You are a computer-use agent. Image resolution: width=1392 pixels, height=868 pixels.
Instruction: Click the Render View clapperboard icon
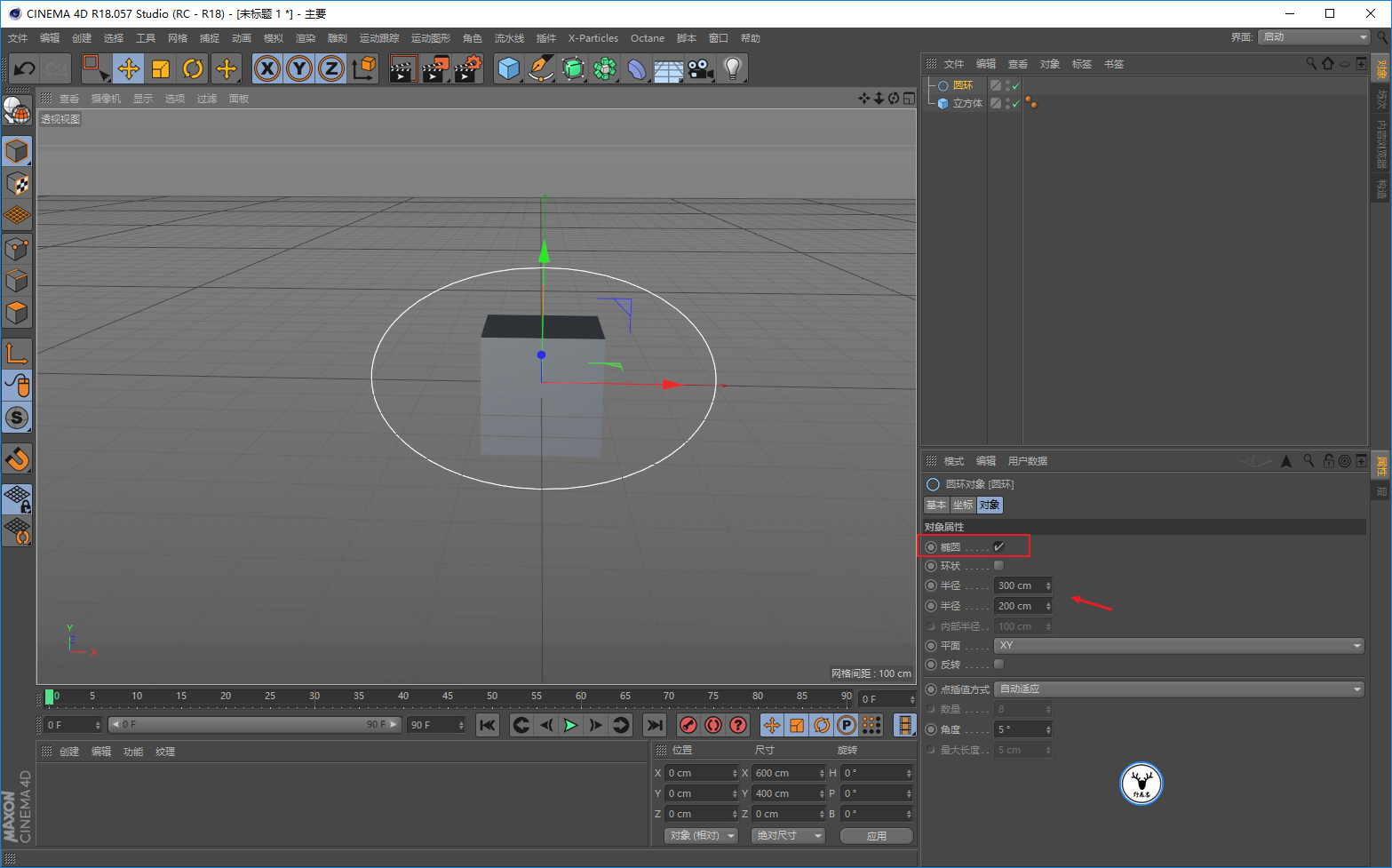click(x=402, y=68)
